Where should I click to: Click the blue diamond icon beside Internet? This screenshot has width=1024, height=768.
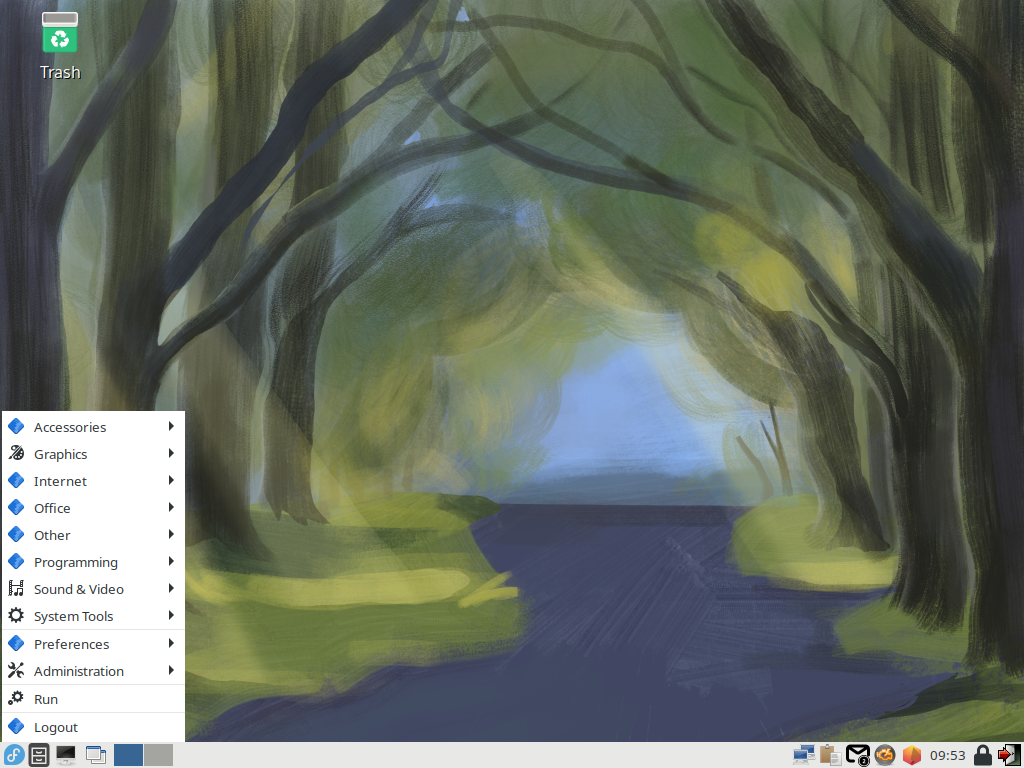tap(16, 481)
